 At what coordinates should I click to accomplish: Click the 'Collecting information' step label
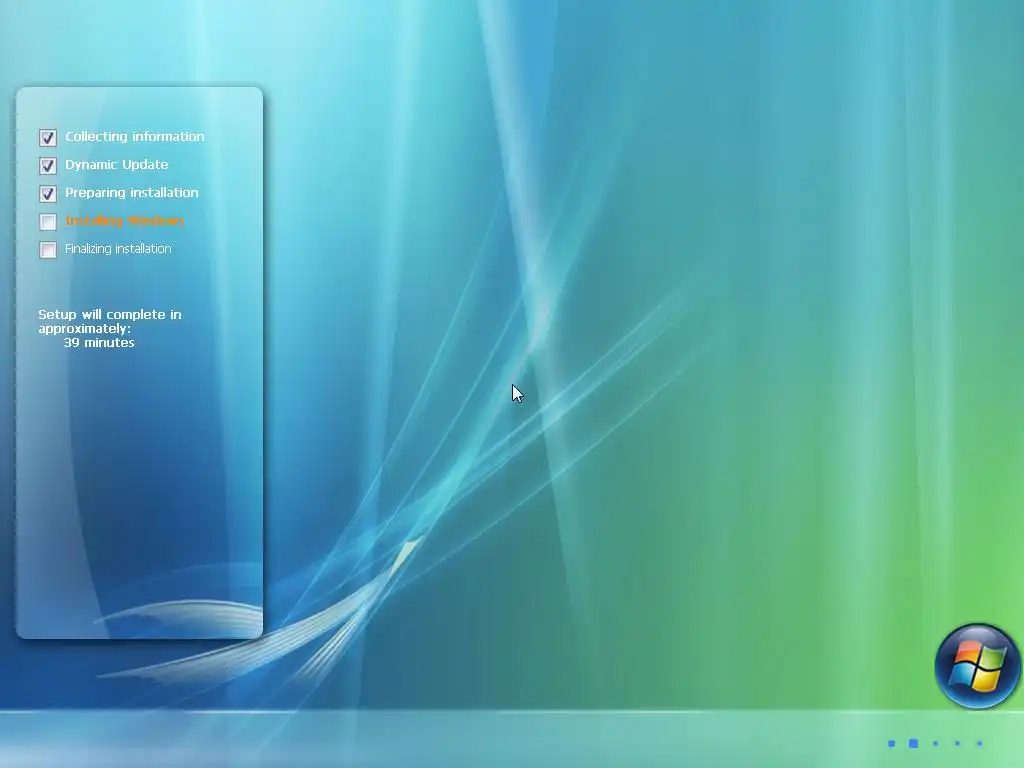click(x=135, y=136)
